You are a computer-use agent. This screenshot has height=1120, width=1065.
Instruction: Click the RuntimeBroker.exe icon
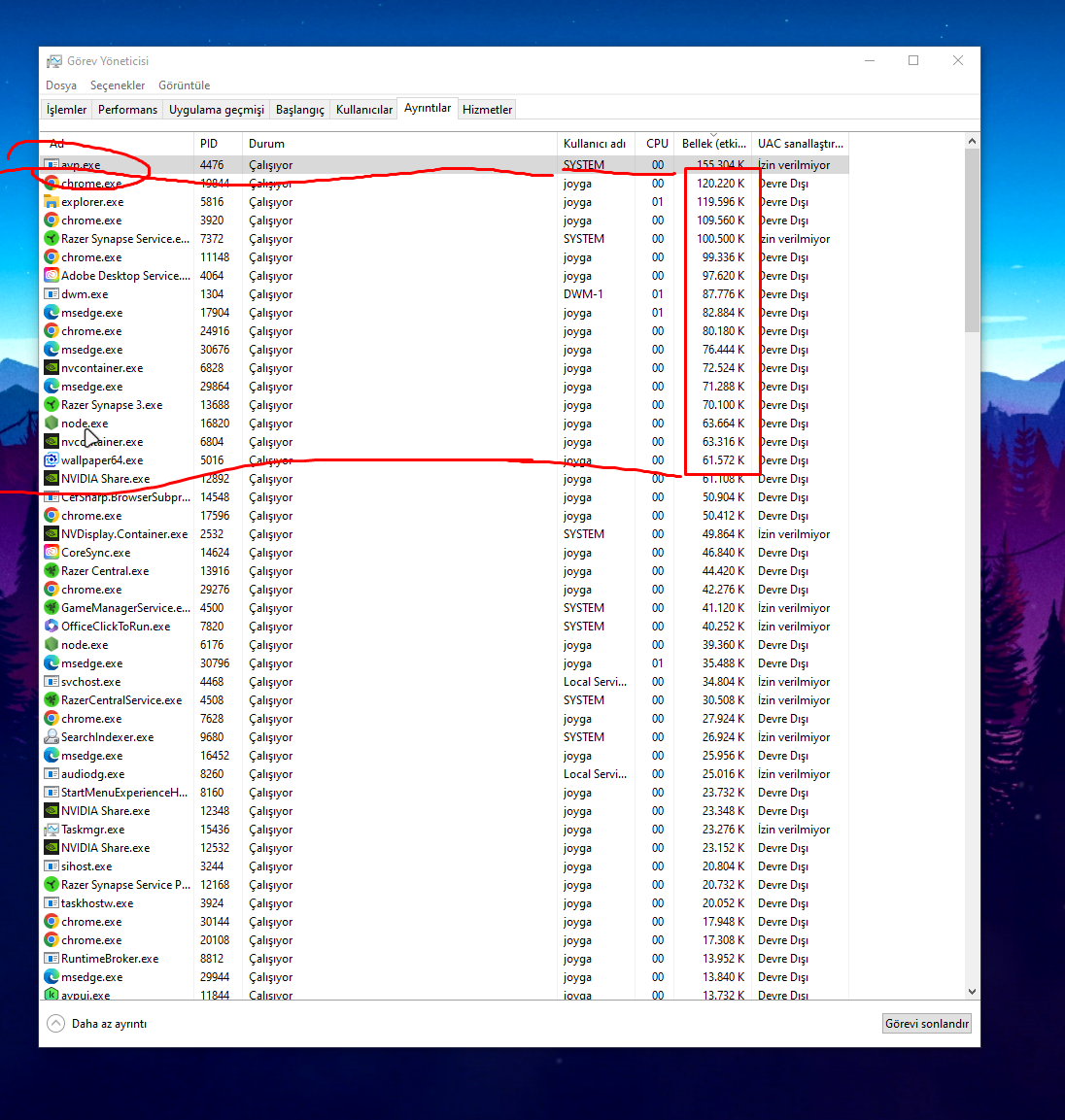click(x=51, y=959)
